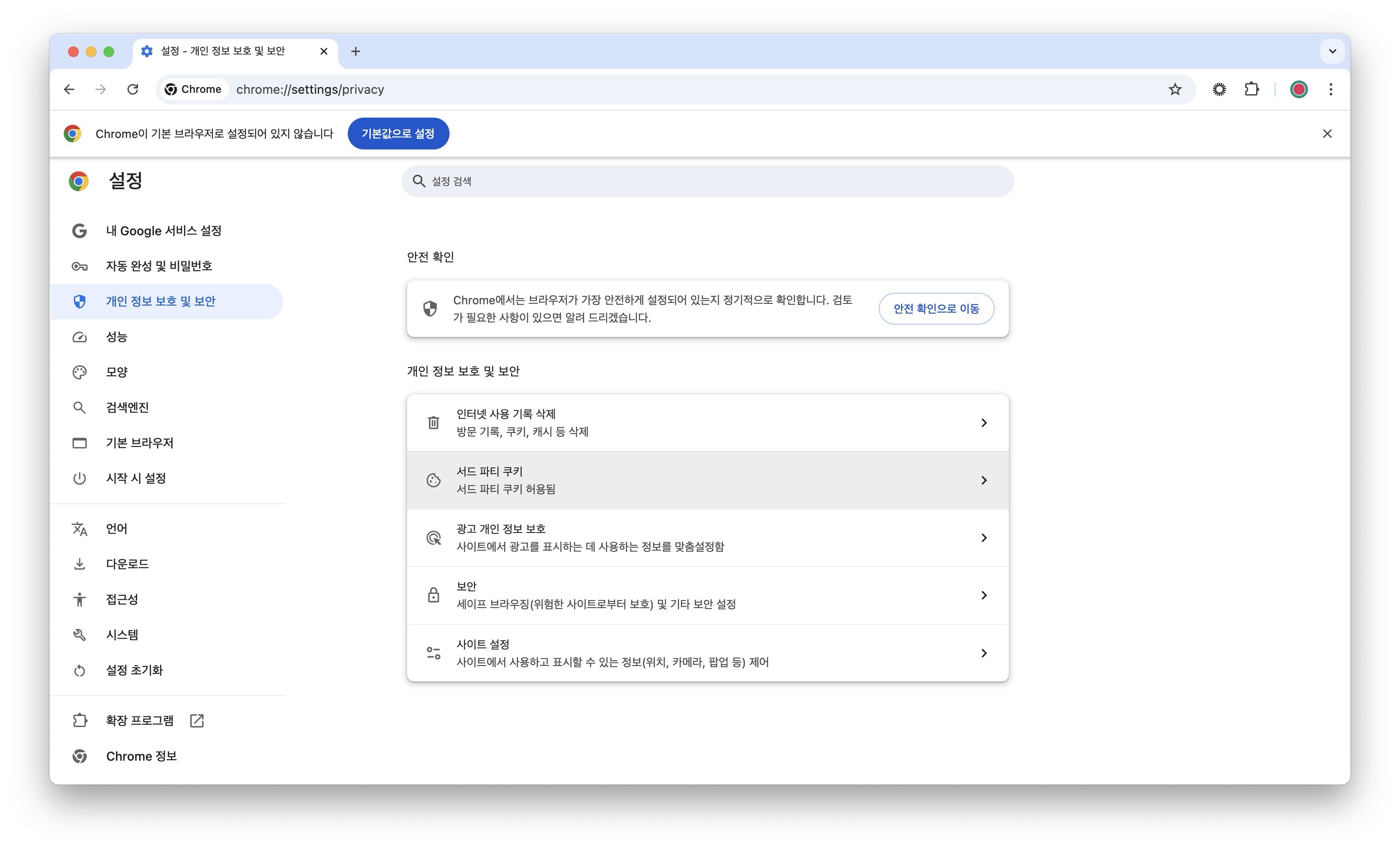The image size is (1400, 850).
Task: Click the 사이트 설정 sliders icon
Action: [x=434, y=653]
